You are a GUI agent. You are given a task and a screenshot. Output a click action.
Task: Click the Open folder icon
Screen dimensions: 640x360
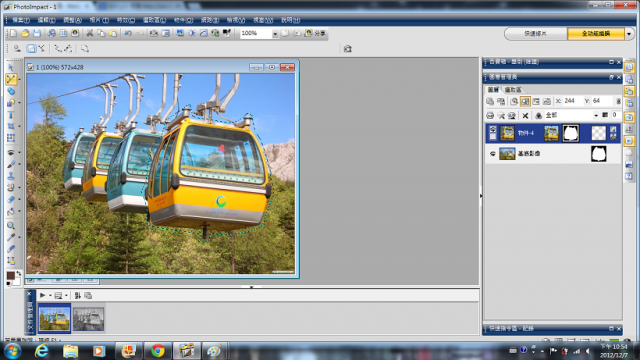pyautogui.click(x=25, y=33)
